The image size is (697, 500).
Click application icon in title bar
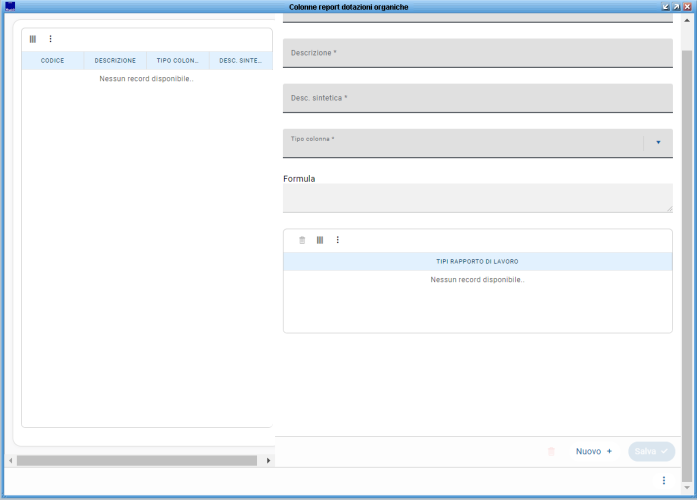[10, 6]
